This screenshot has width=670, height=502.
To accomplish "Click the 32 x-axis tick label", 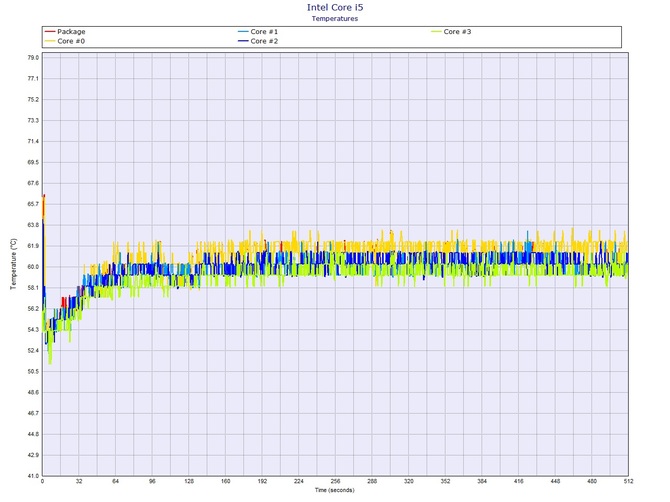I will point(79,481).
